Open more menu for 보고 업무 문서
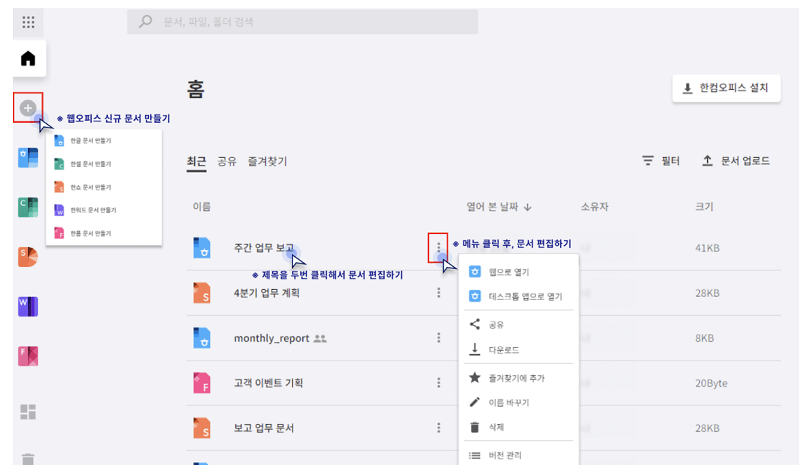This screenshot has width=800, height=465. pos(438,427)
